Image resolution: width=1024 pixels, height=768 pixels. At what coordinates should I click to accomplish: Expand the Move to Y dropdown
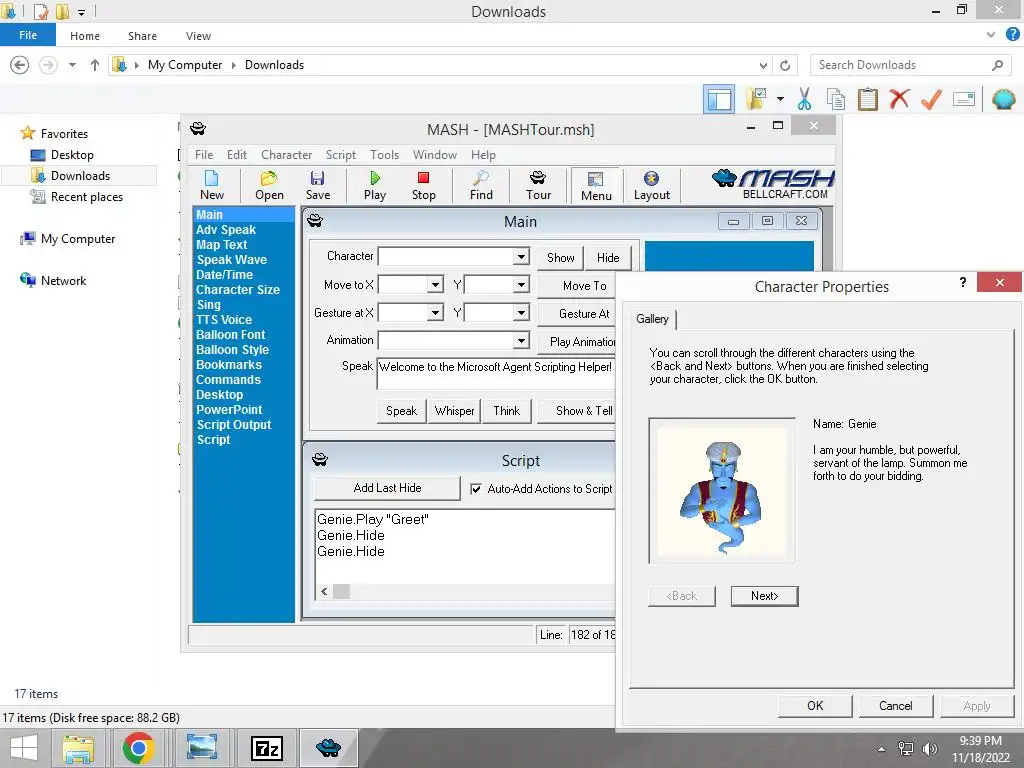pyautogui.click(x=520, y=284)
